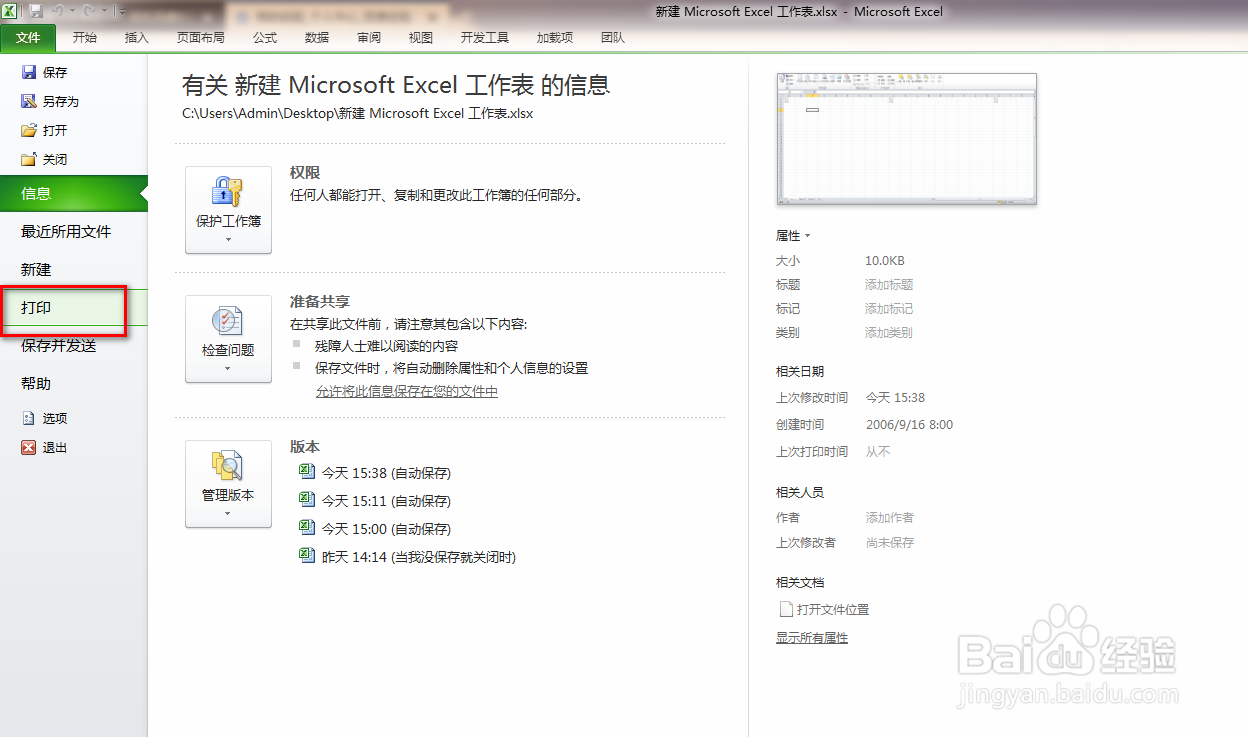The width and height of the screenshot is (1248, 737).
Task: Switch to the Formulas (公式) tab
Action: pos(264,38)
